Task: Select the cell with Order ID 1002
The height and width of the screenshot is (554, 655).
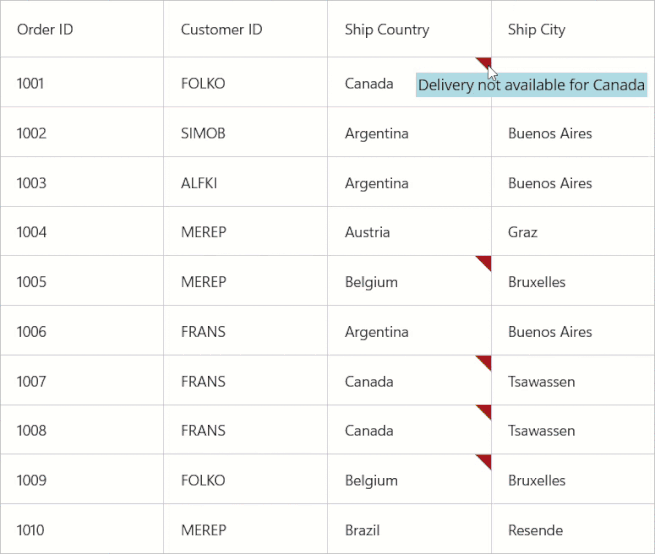Action: click(x=31, y=133)
